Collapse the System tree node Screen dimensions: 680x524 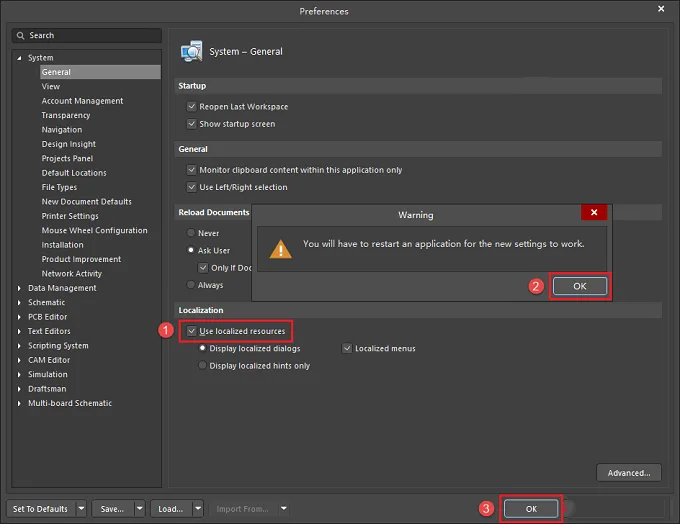click(x=19, y=58)
